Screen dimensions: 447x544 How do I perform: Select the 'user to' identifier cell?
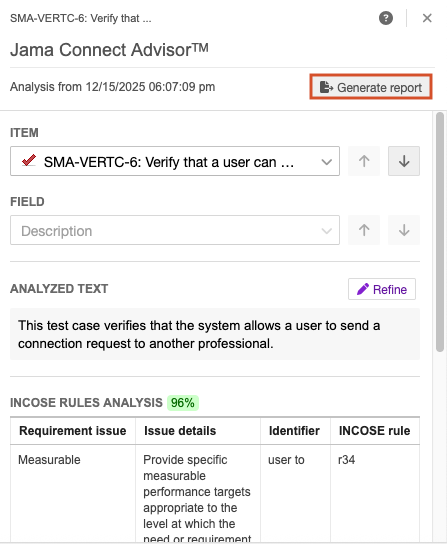tap(295, 494)
